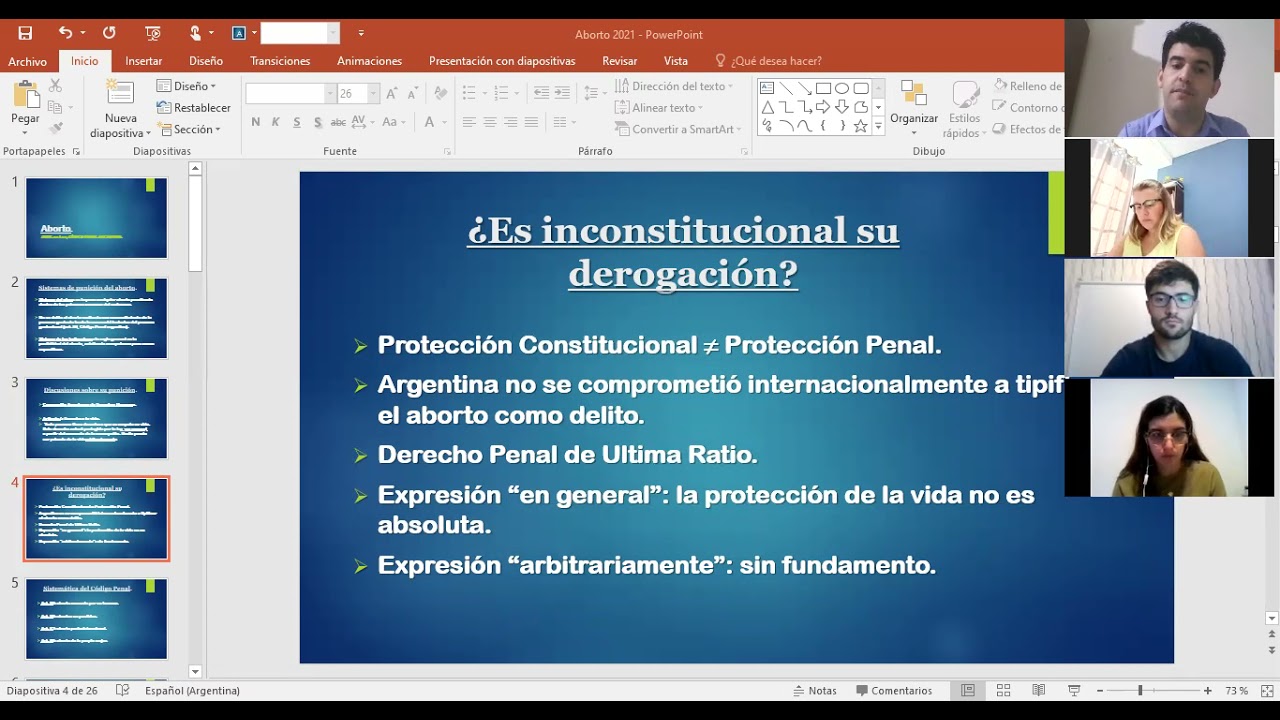The image size is (1280, 720).
Task: Align text left in Párrafo group
Action: (x=469, y=122)
